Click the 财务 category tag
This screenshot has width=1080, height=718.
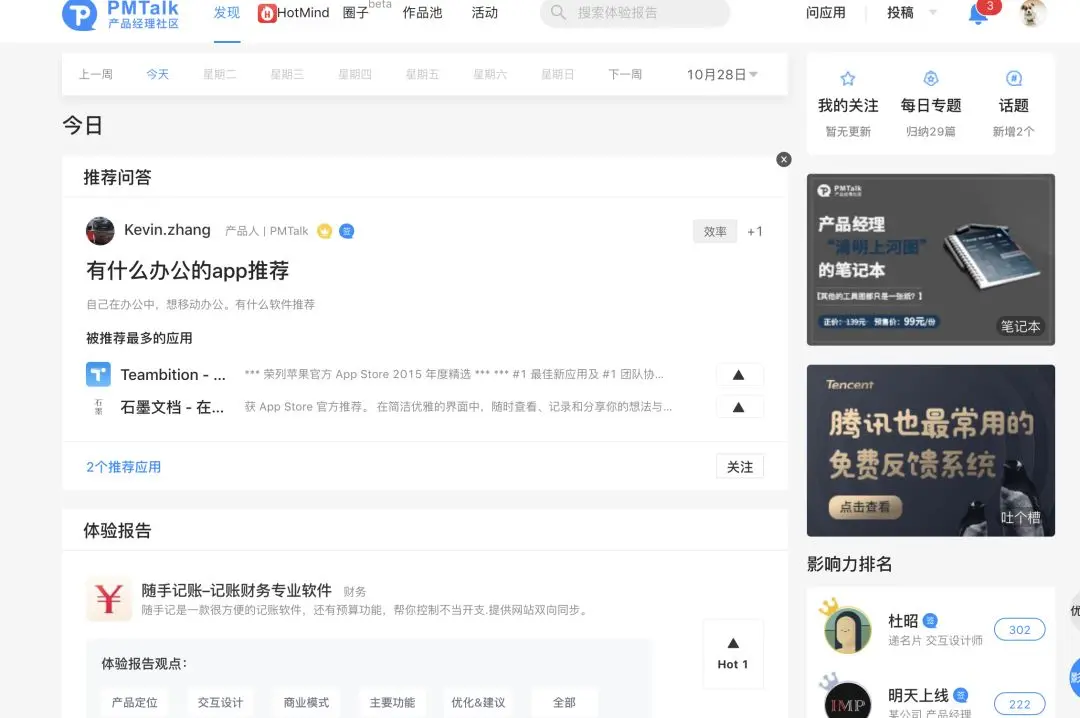[355, 592]
